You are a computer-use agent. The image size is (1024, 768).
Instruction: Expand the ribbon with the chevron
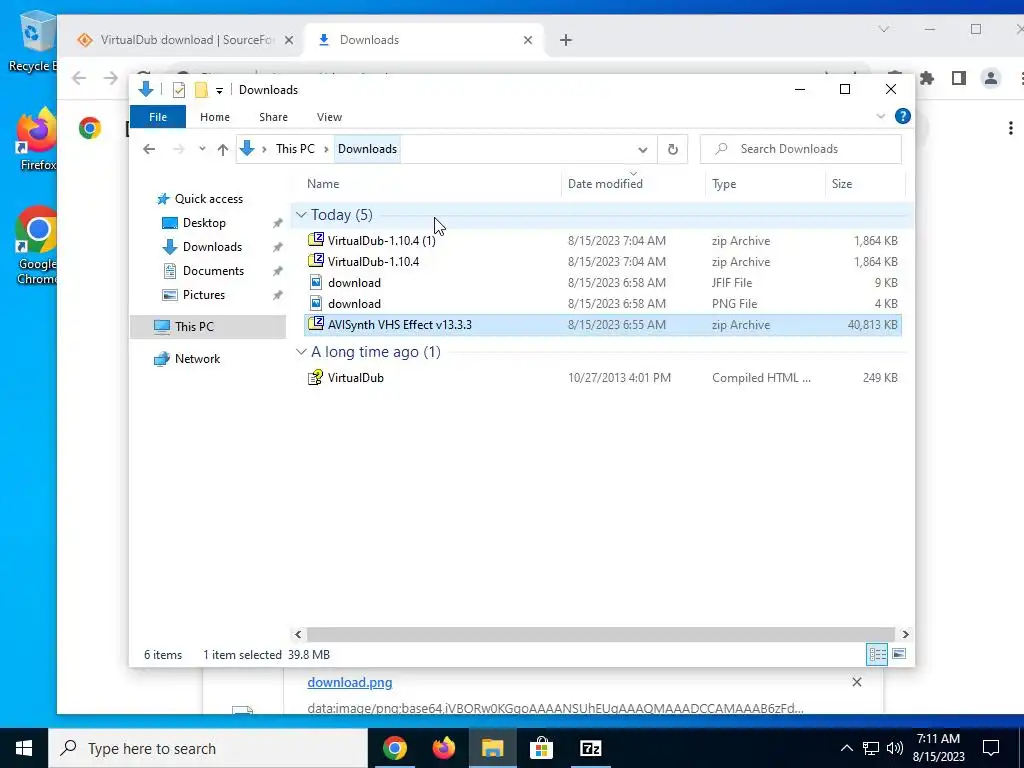click(x=880, y=116)
